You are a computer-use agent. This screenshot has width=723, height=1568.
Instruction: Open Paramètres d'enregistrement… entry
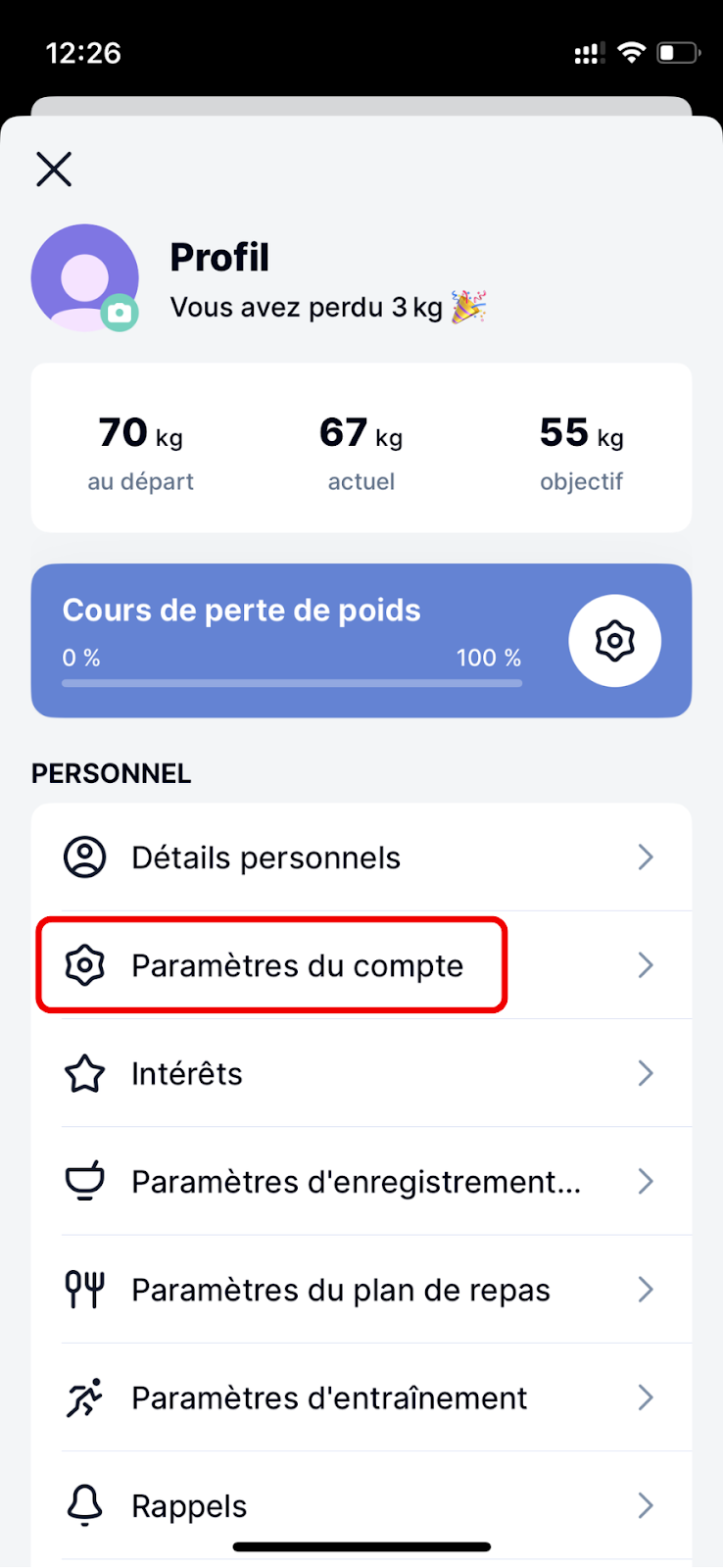[361, 1181]
